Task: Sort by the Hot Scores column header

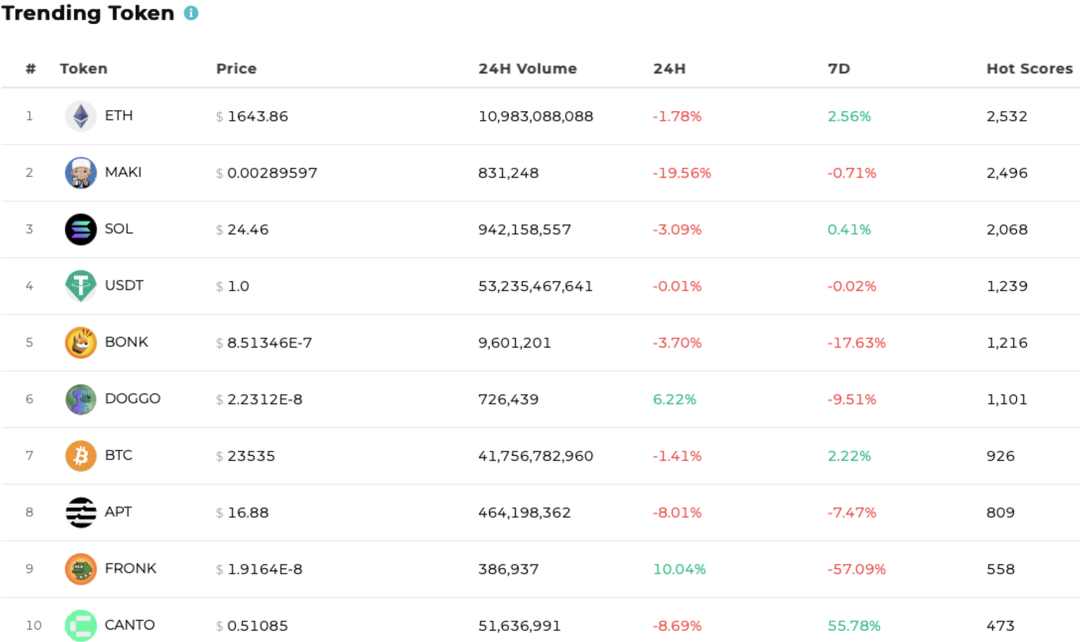Action: [x=1029, y=68]
